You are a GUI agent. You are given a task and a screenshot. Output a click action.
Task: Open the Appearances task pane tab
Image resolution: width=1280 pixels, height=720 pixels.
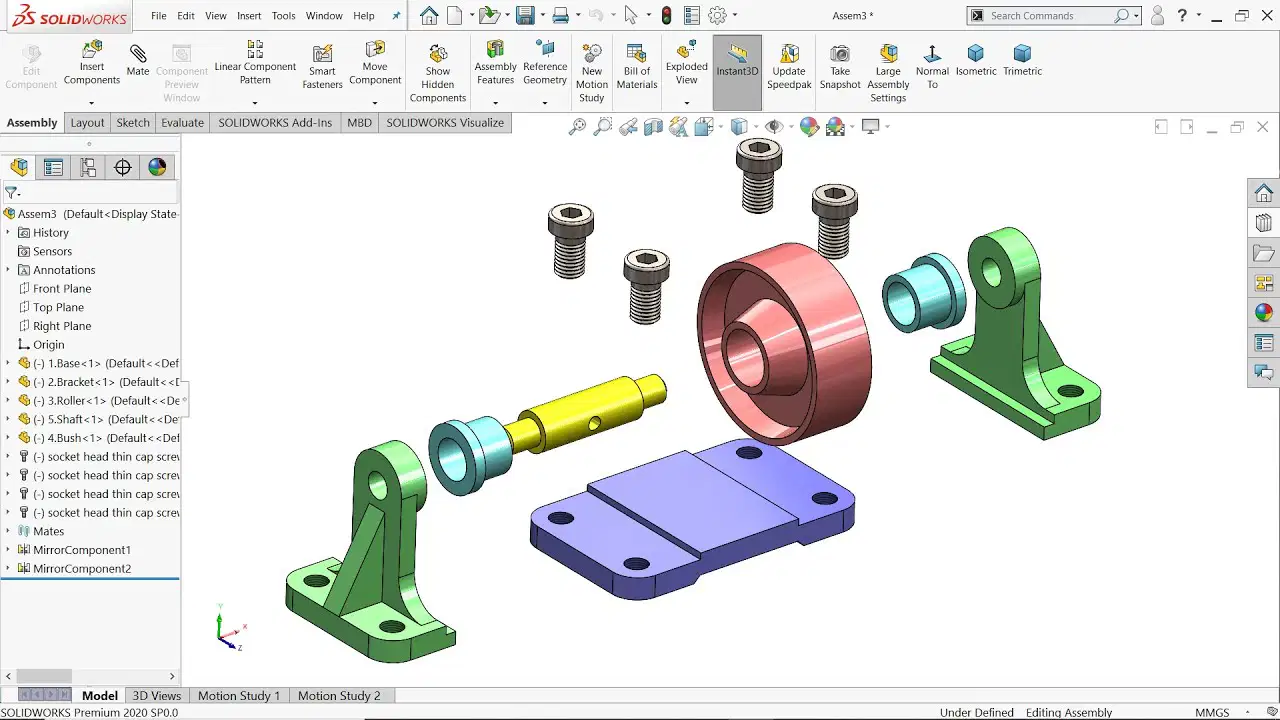1264,313
